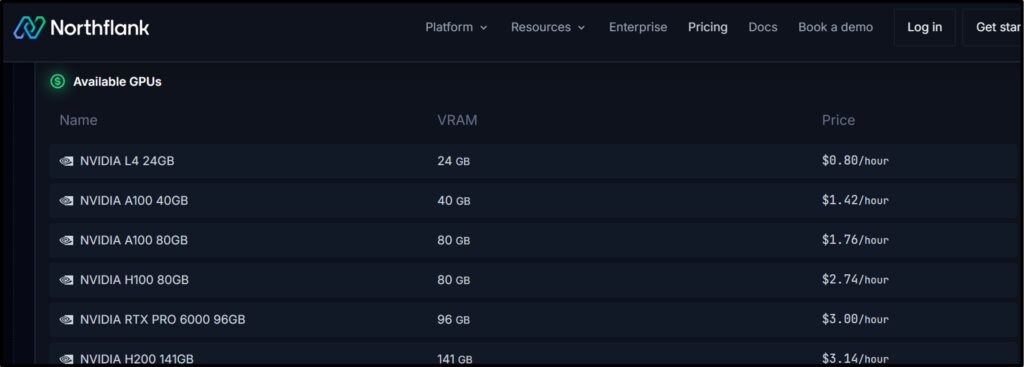Expand the Platform dropdown menu

(x=456, y=27)
